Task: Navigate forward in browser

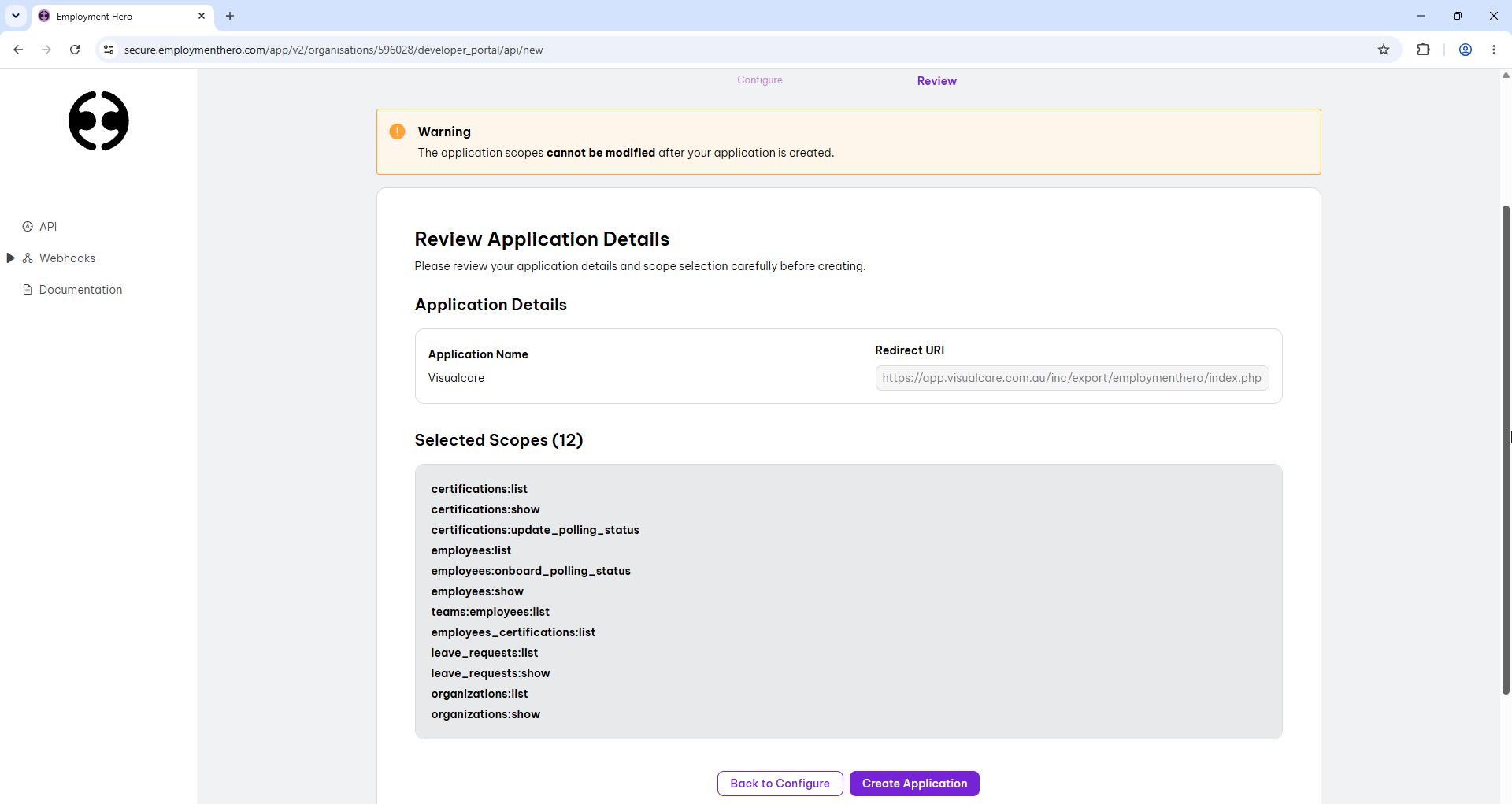Action: [46, 50]
